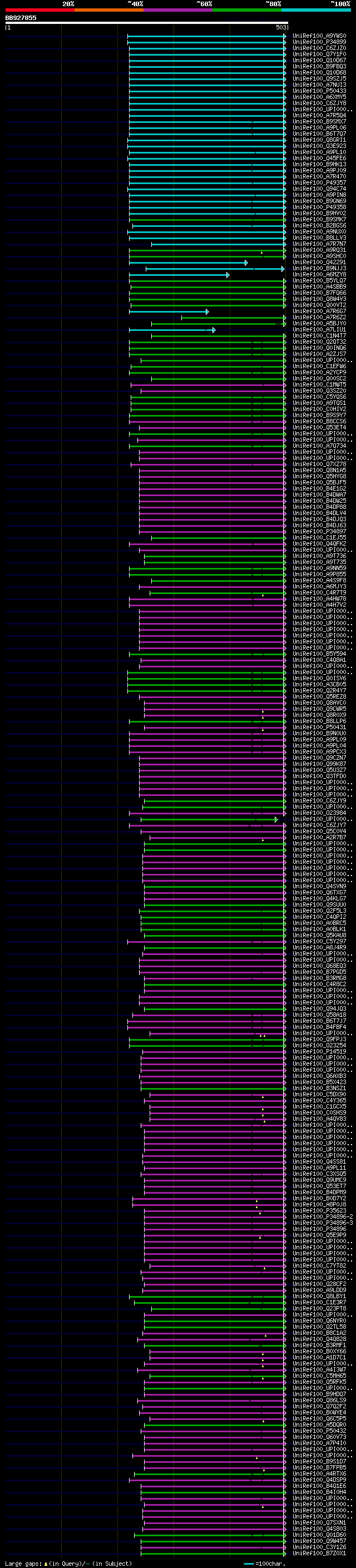Select hit label UniRef100_Q86LS9
Viewport: 356px width, 1568px height.
pos(319,1400)
